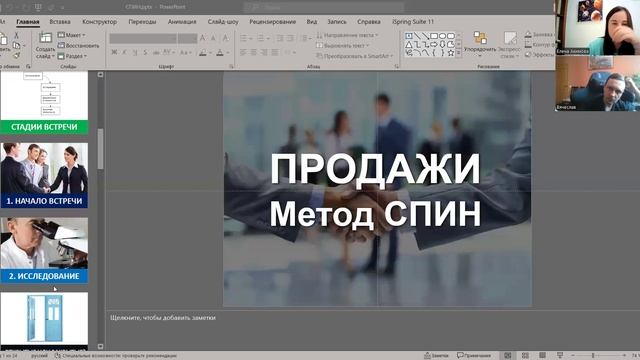Click the notes field Щелкните, чтобы добавить заметки
Screen dimensions: 640x360
tap(163, 318)
